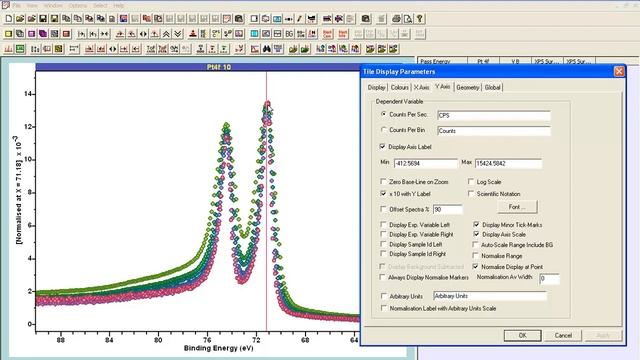The width and height of the screenshot is (640, 360).
Task: Check Always Display Normalise Markers
Action: coord(382,277)
